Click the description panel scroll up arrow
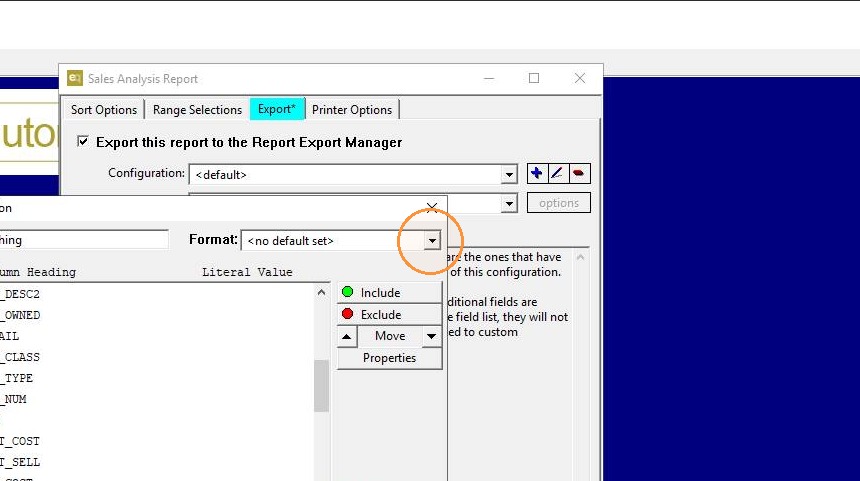 [580, 257]
